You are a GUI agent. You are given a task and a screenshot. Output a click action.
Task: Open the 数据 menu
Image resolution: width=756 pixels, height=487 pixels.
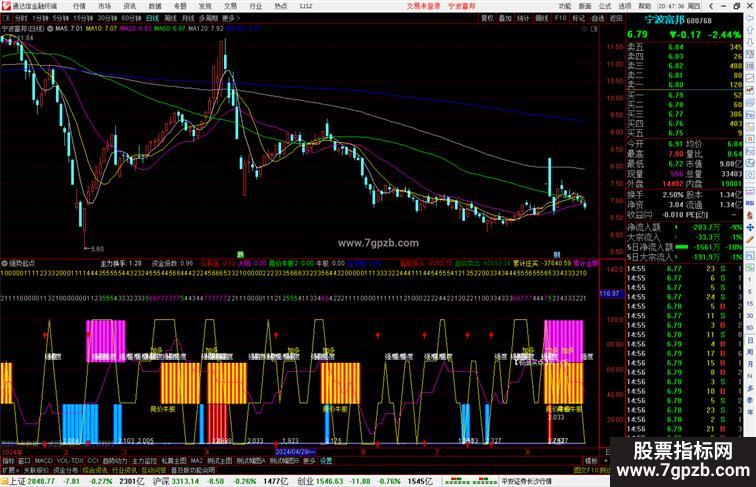click(x=155, y=6)
